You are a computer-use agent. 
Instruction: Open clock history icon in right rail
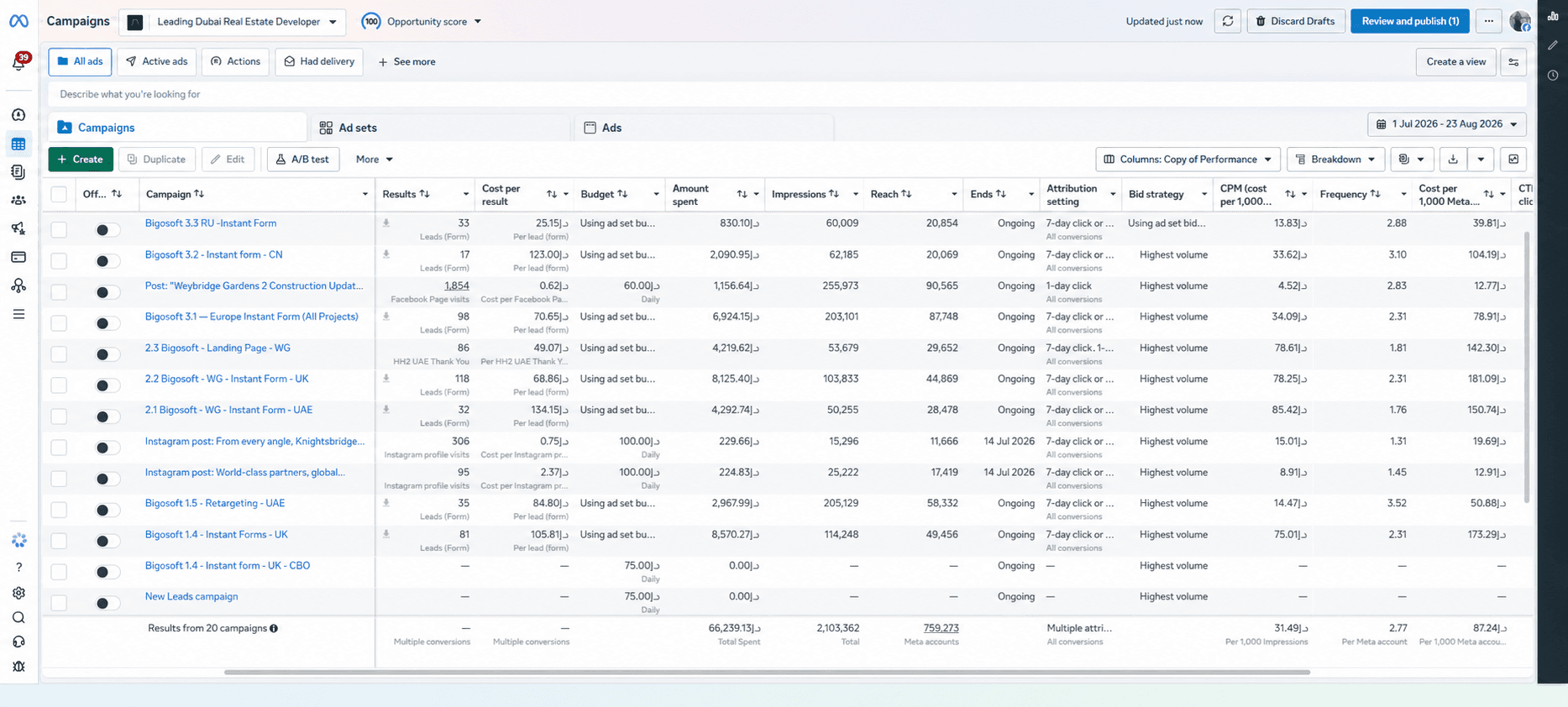point(1553,76)
